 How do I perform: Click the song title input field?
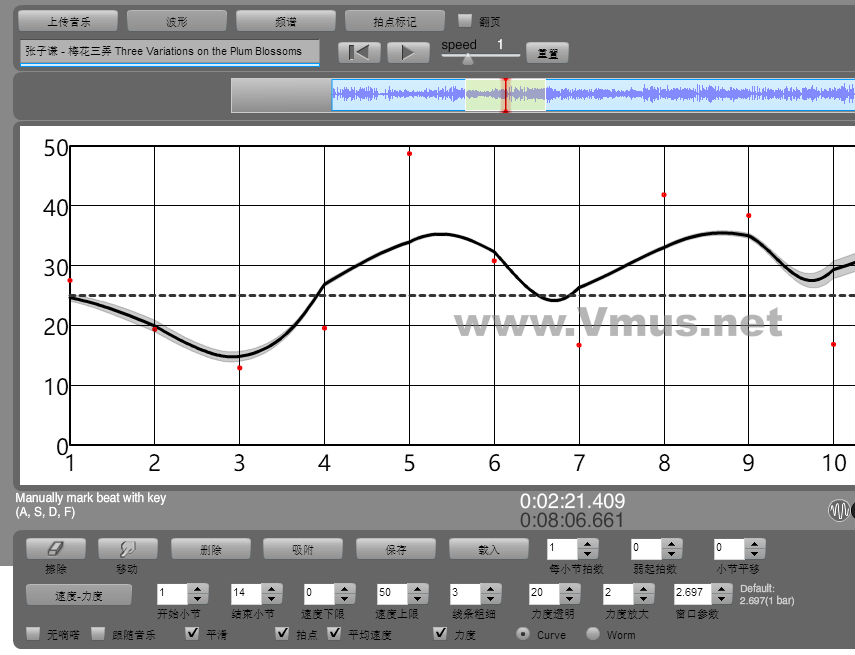click(168, 52)
